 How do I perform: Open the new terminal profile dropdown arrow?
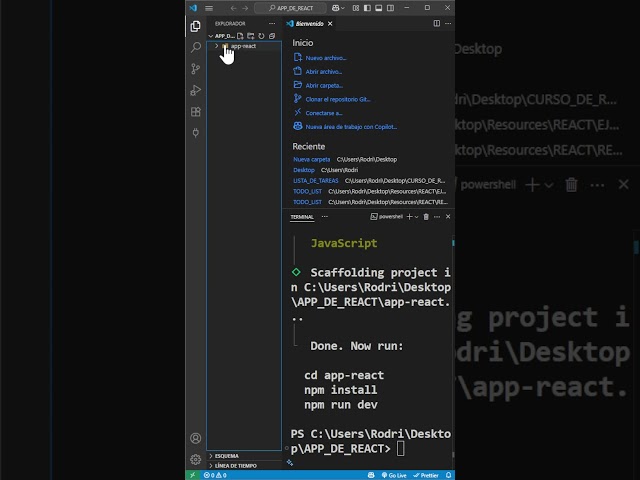click(x=416, y=217)
